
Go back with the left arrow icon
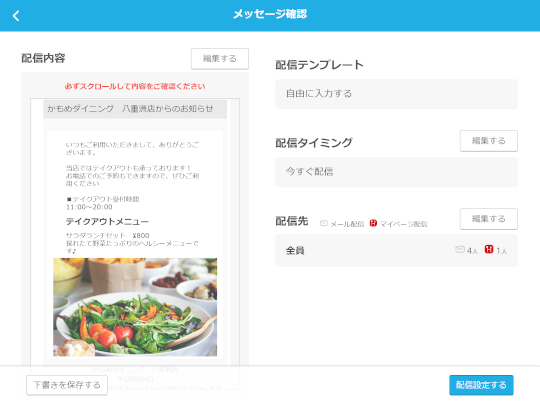tap(16, 15)
